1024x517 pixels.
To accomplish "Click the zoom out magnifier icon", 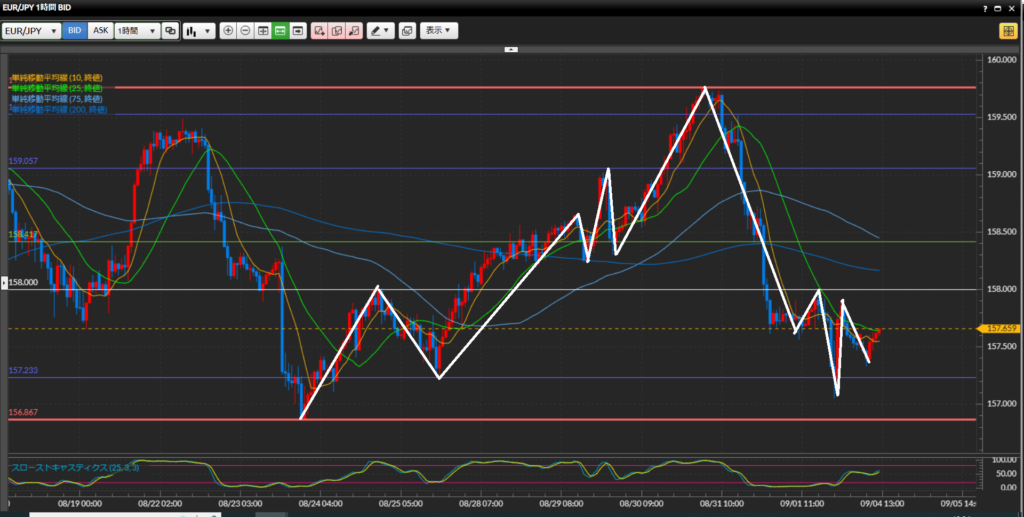I will pyautogui.click(x=246, y=31).
